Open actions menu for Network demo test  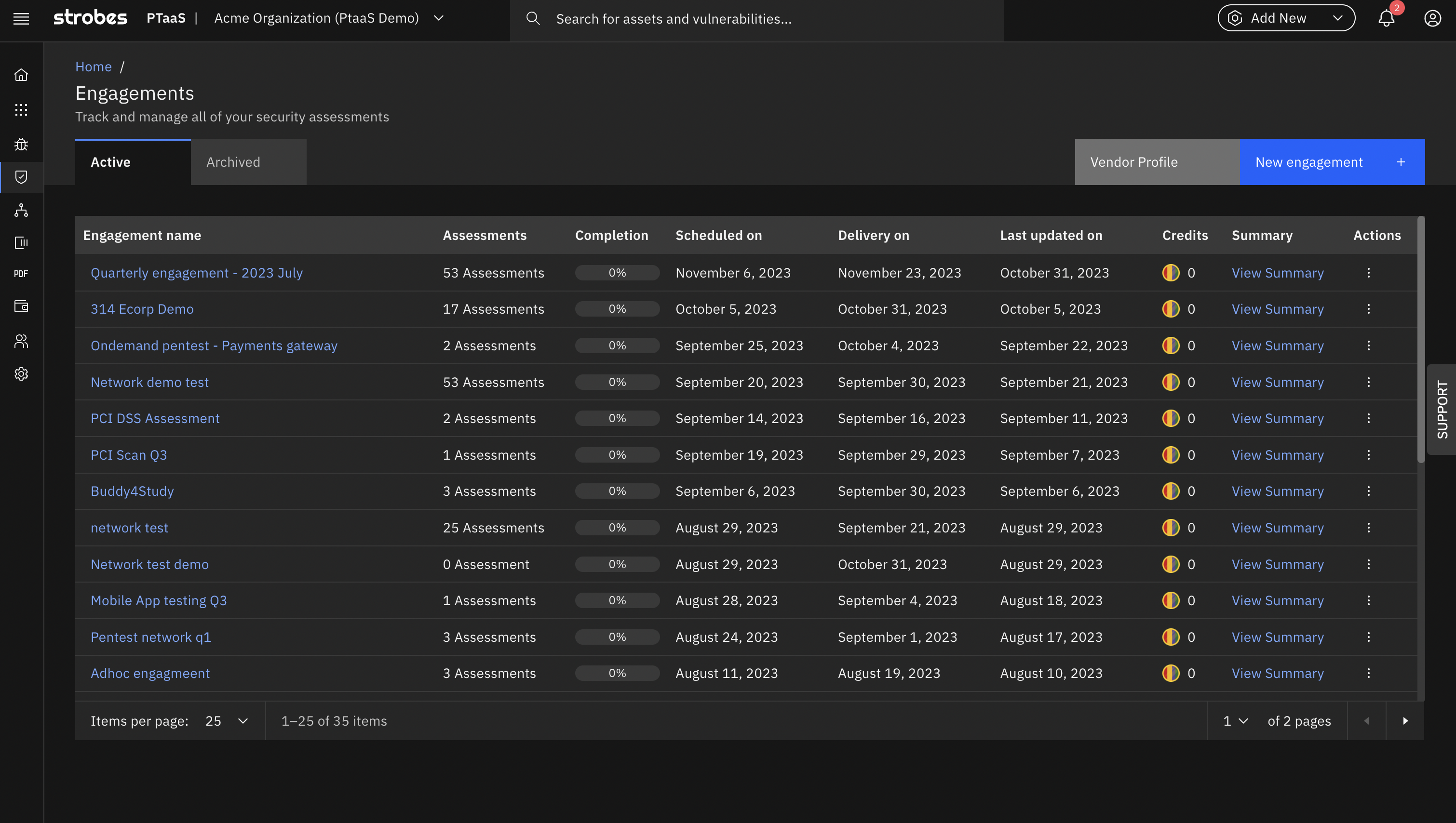click(1368, 382)
